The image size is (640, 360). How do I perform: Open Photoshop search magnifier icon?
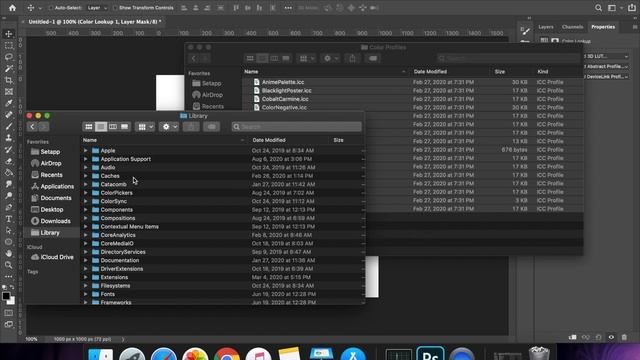click(x=598, y=8)
